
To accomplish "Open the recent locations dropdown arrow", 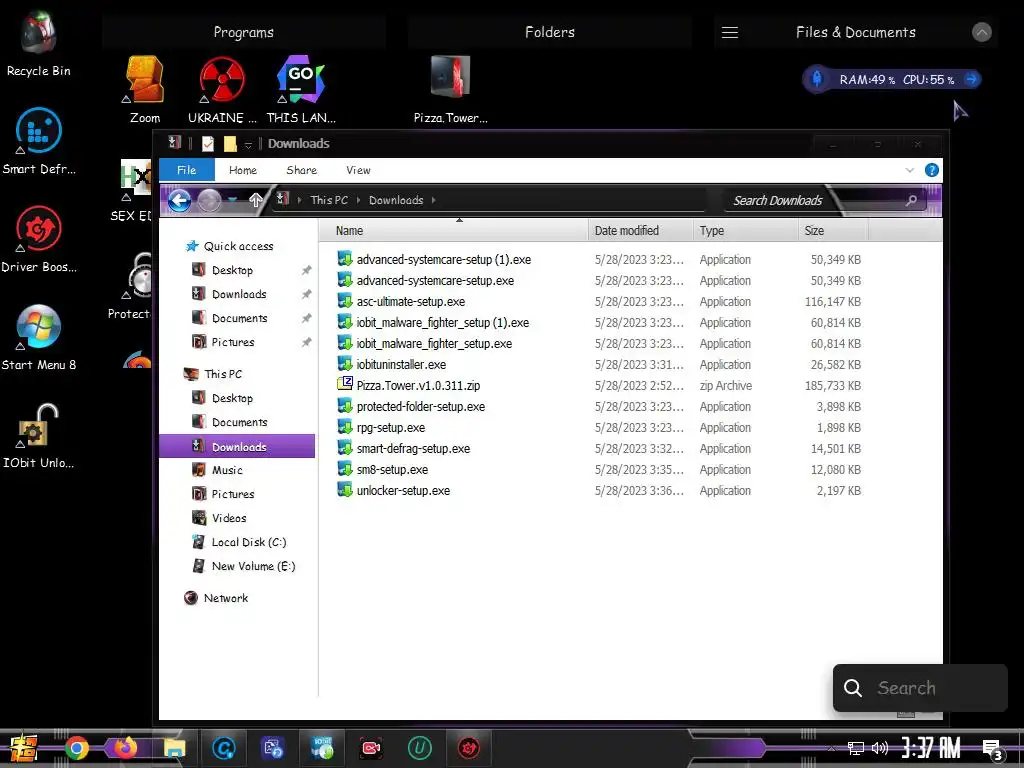I will pyautogui.click(x=232, y=200).
